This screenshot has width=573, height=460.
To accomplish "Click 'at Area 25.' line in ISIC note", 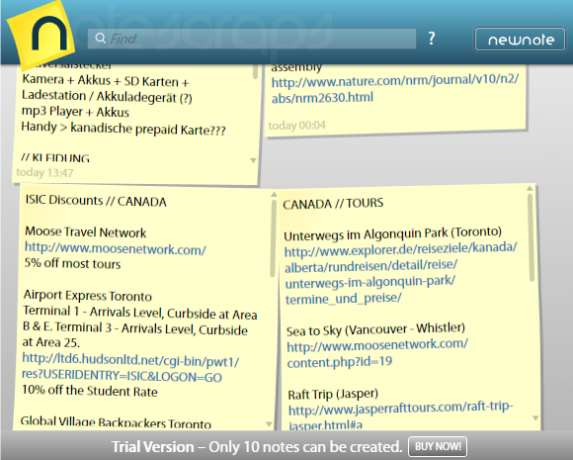I will [x=51, y=342].
